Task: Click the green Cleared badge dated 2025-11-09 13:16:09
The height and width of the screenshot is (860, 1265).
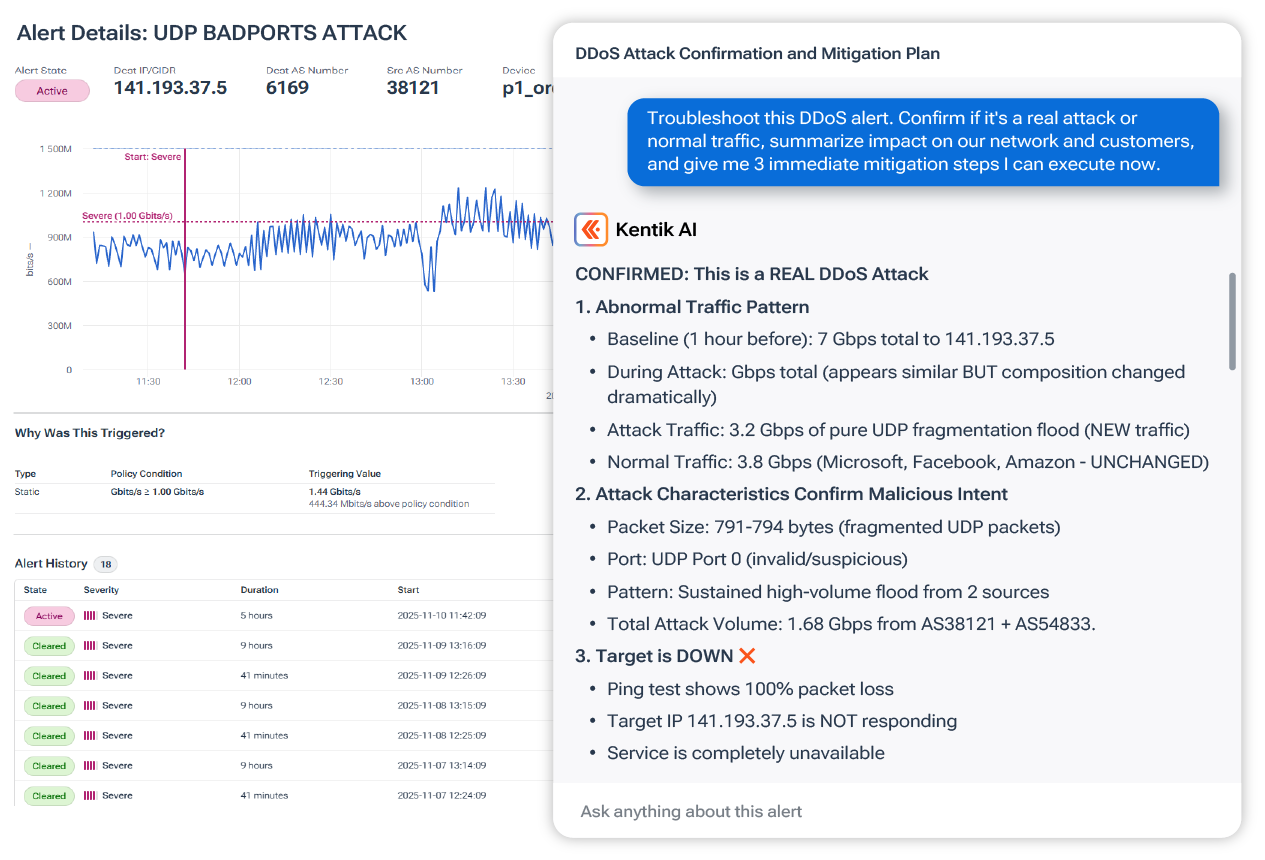Action: tap(48, 646)
